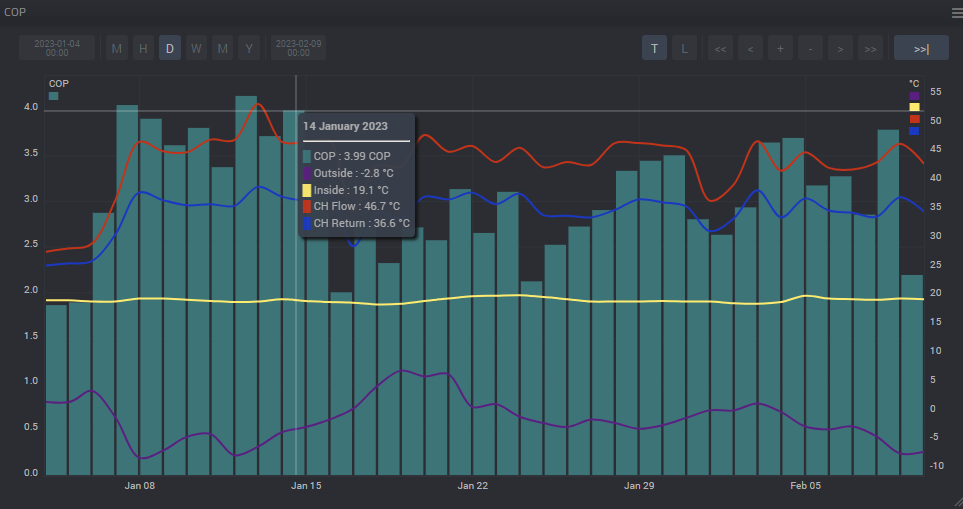The width and height of the screenshot is (963, 509).
Task: Click the red CH Flow legend swatch
Action: (x=914, y=119)
